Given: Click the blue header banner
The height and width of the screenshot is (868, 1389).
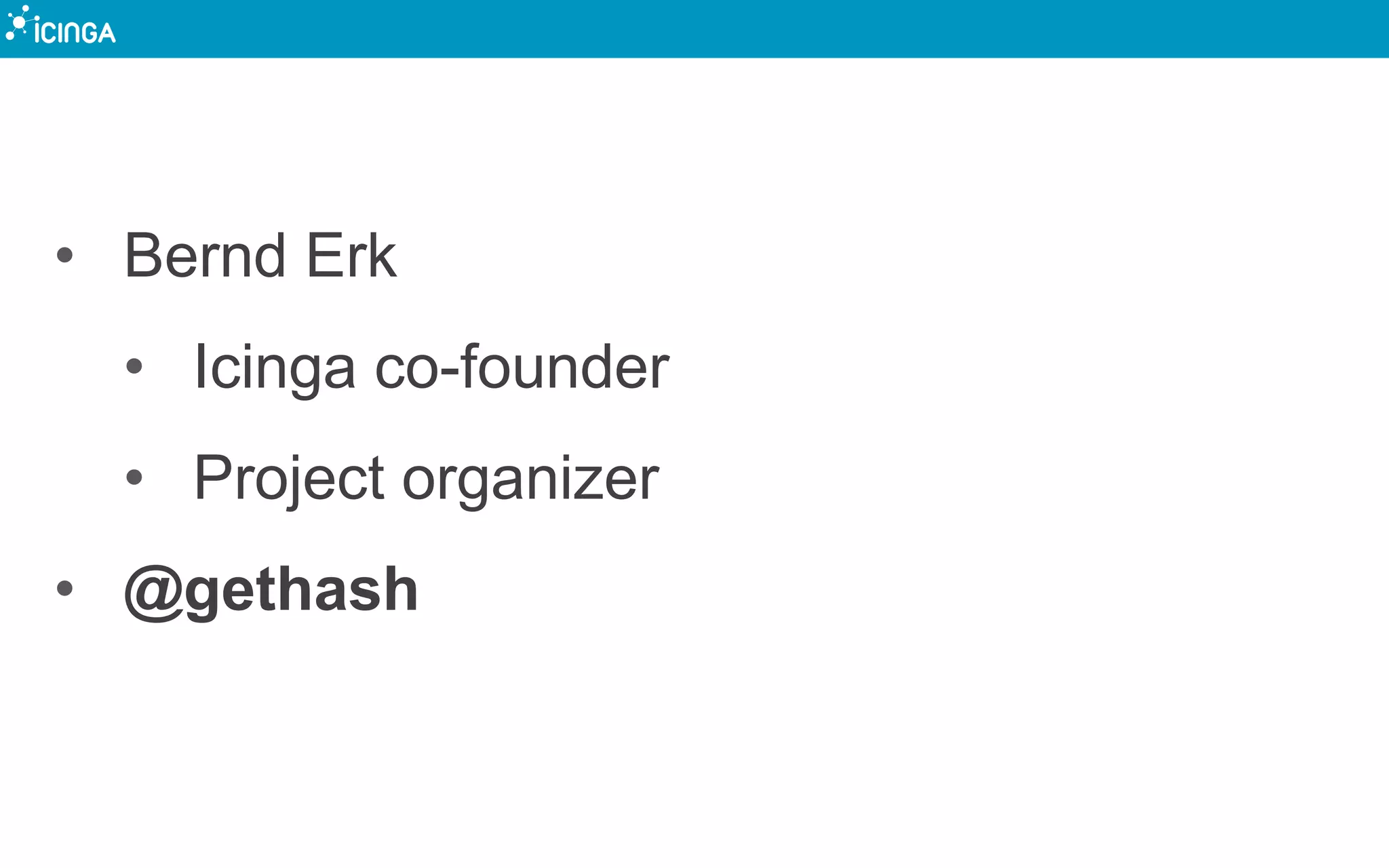Looking at the screenshot, I should point(694,28).
